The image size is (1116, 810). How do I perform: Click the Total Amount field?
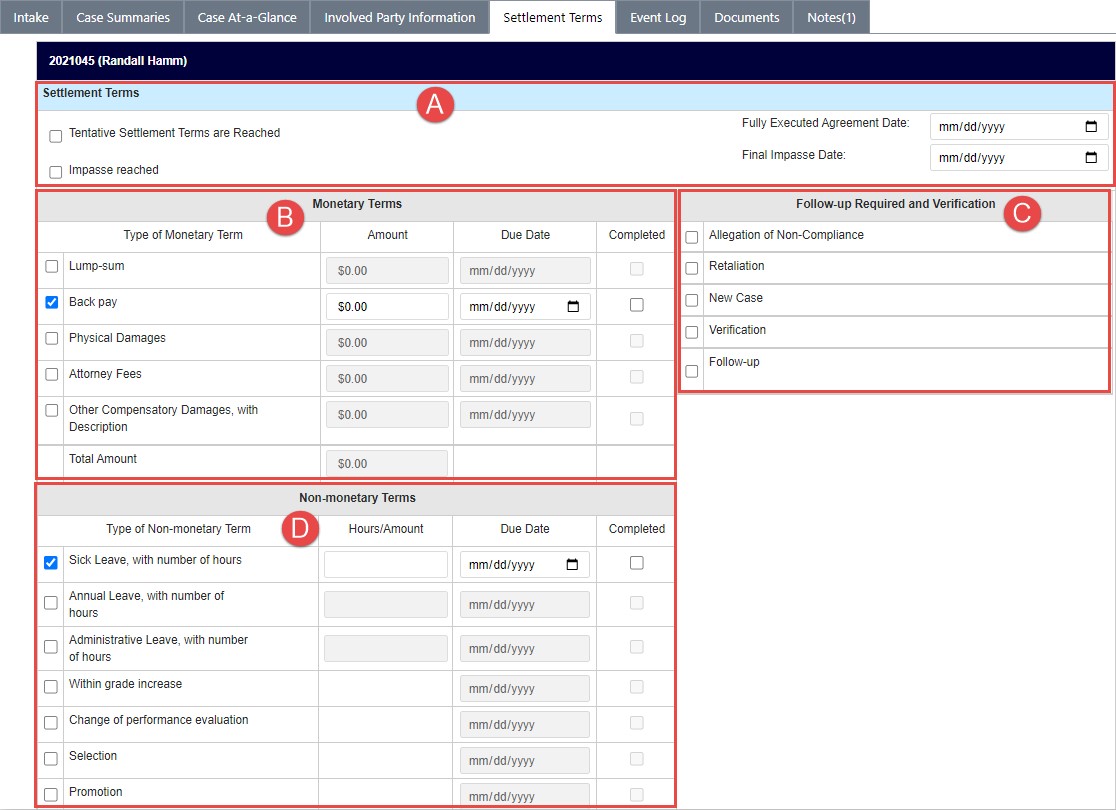coord(387,463)
